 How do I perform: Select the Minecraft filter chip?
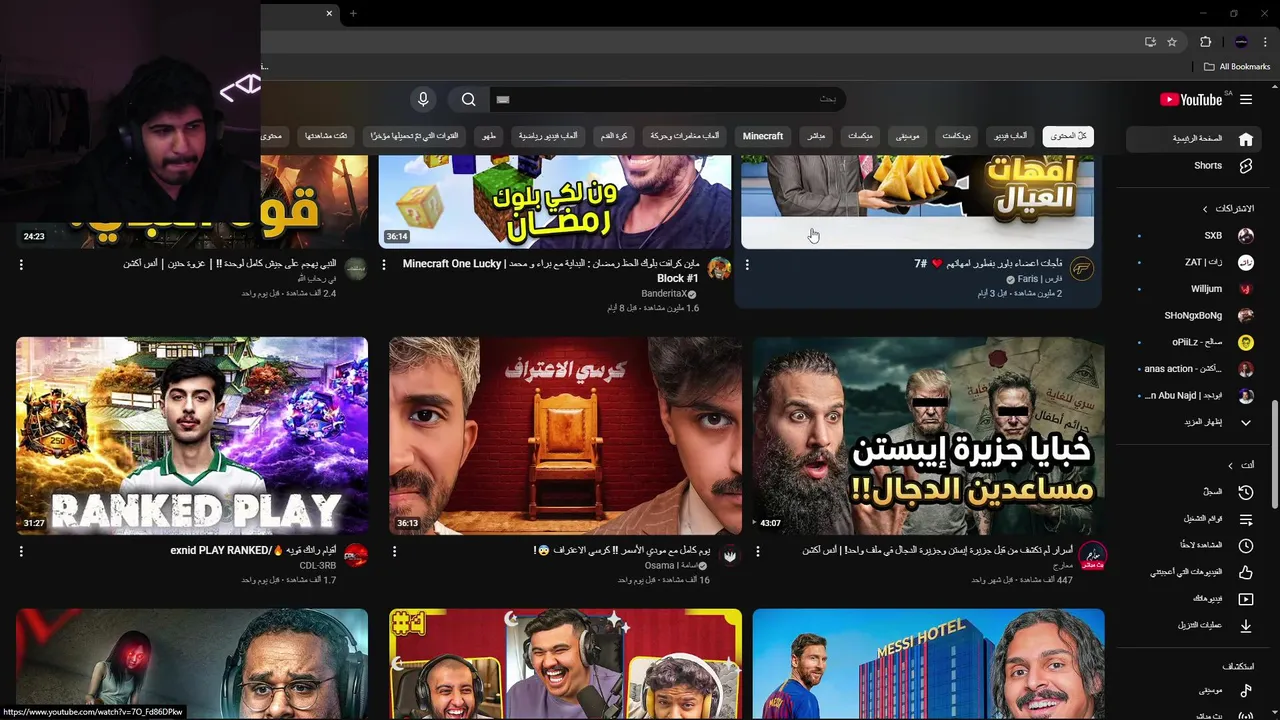pos(763,136)
